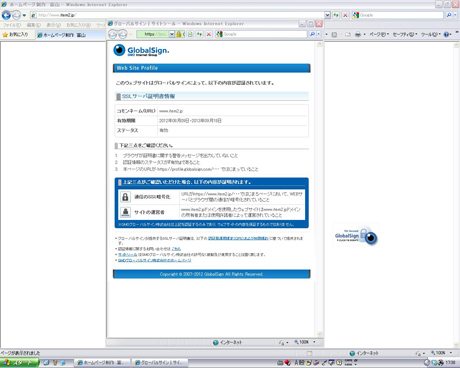Click the GMO GlobalSign homepage link

click(x=155, y=260)
